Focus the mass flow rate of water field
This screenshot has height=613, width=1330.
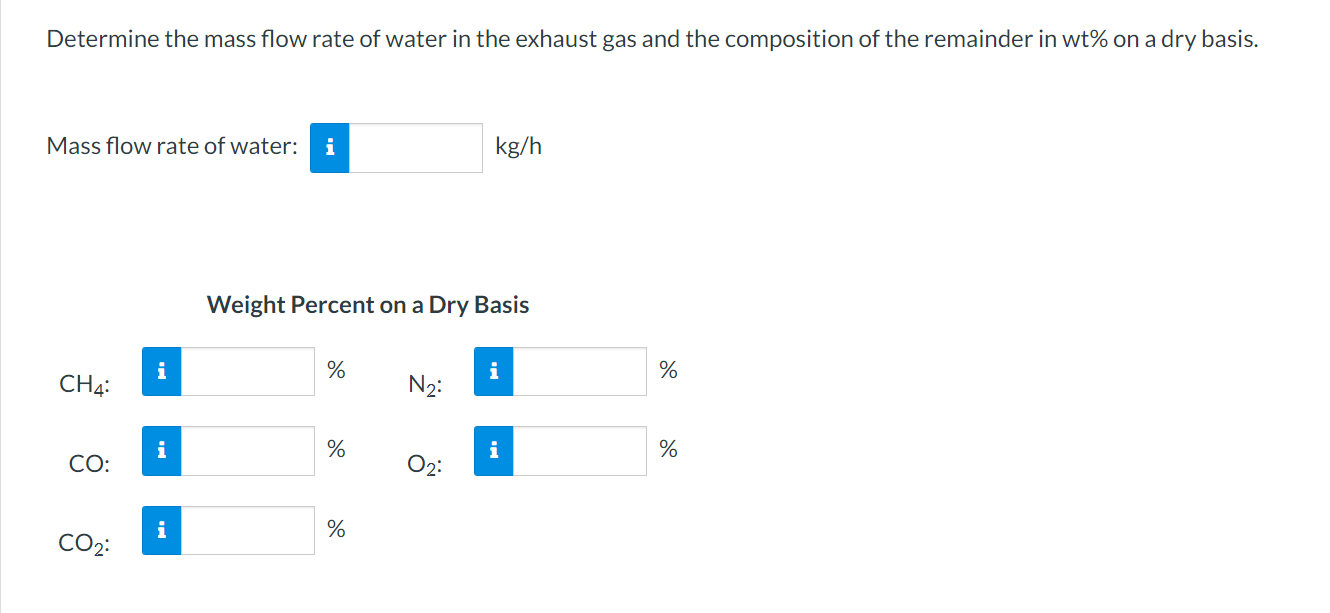tap(415, 148)
